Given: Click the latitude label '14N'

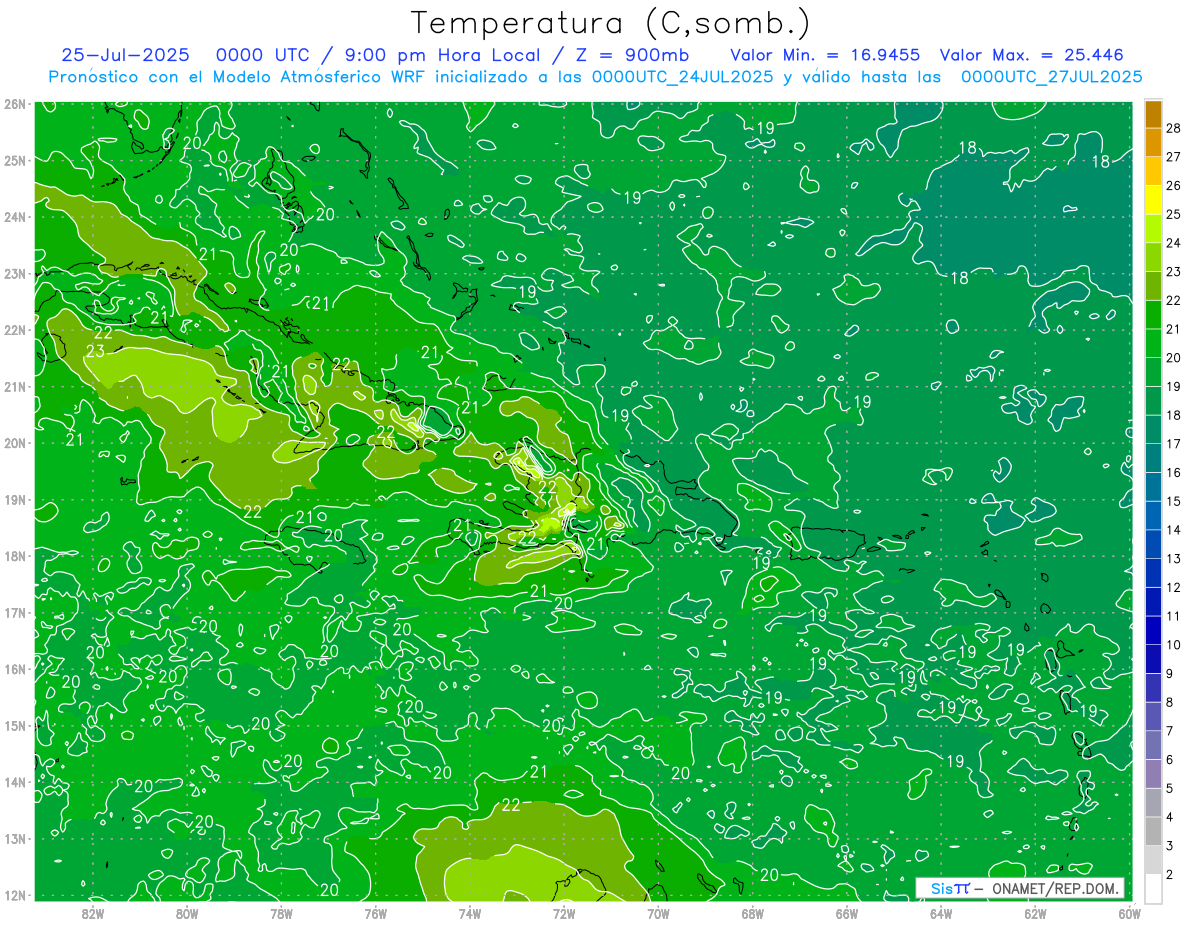Looking at the screenshot, I should (14, 782).
